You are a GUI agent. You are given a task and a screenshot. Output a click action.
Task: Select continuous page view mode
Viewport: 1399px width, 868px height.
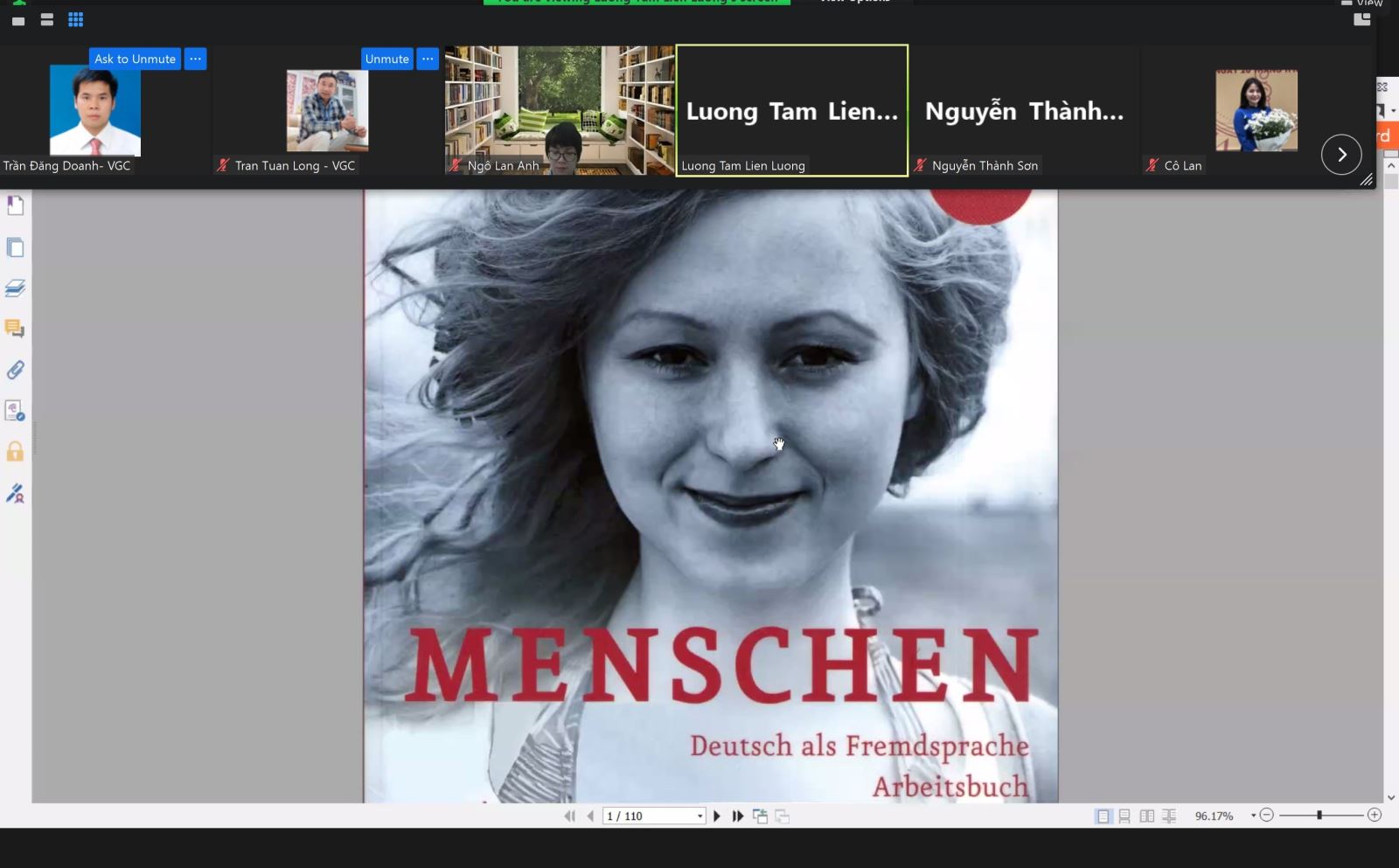[1124, 816]
